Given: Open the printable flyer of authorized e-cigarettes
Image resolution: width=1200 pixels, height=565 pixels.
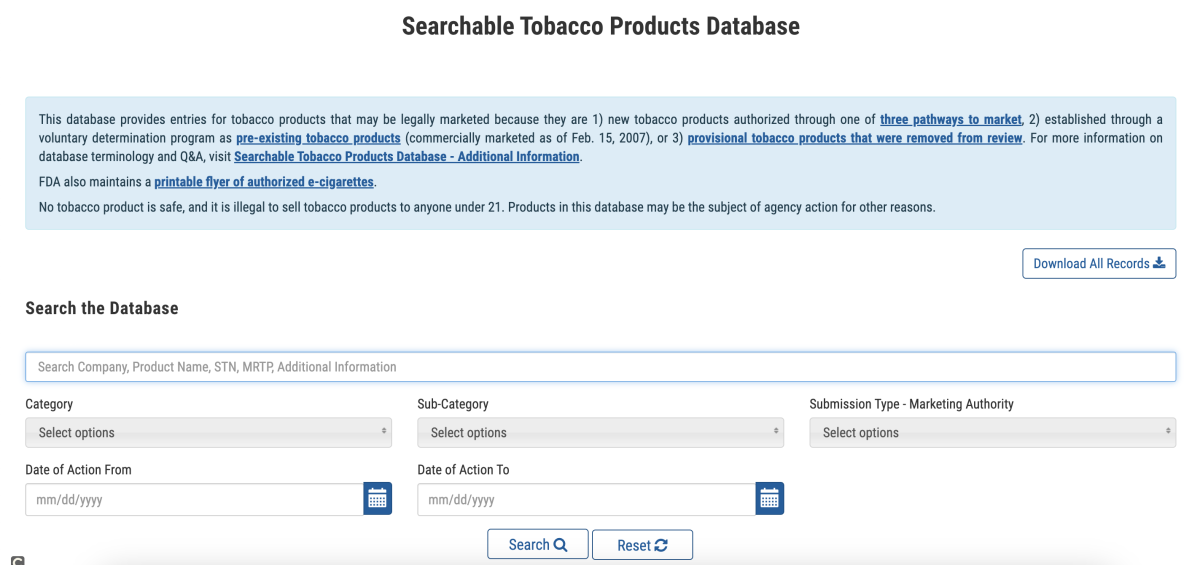Looking at the screenshot, I should pyautogui.click(x=264, y=182).
